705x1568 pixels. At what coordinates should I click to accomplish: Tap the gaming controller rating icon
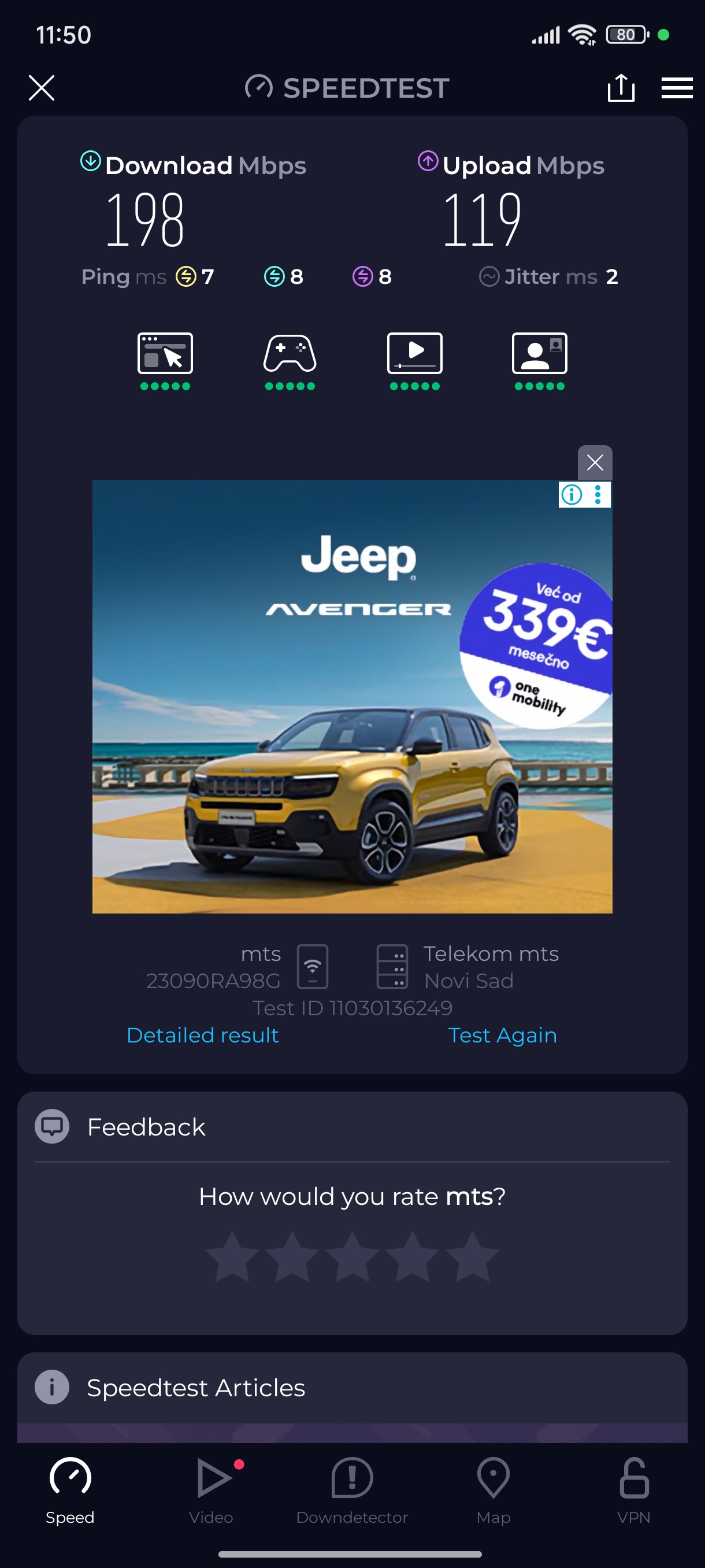pyautogui.click(x=290, y=354)
